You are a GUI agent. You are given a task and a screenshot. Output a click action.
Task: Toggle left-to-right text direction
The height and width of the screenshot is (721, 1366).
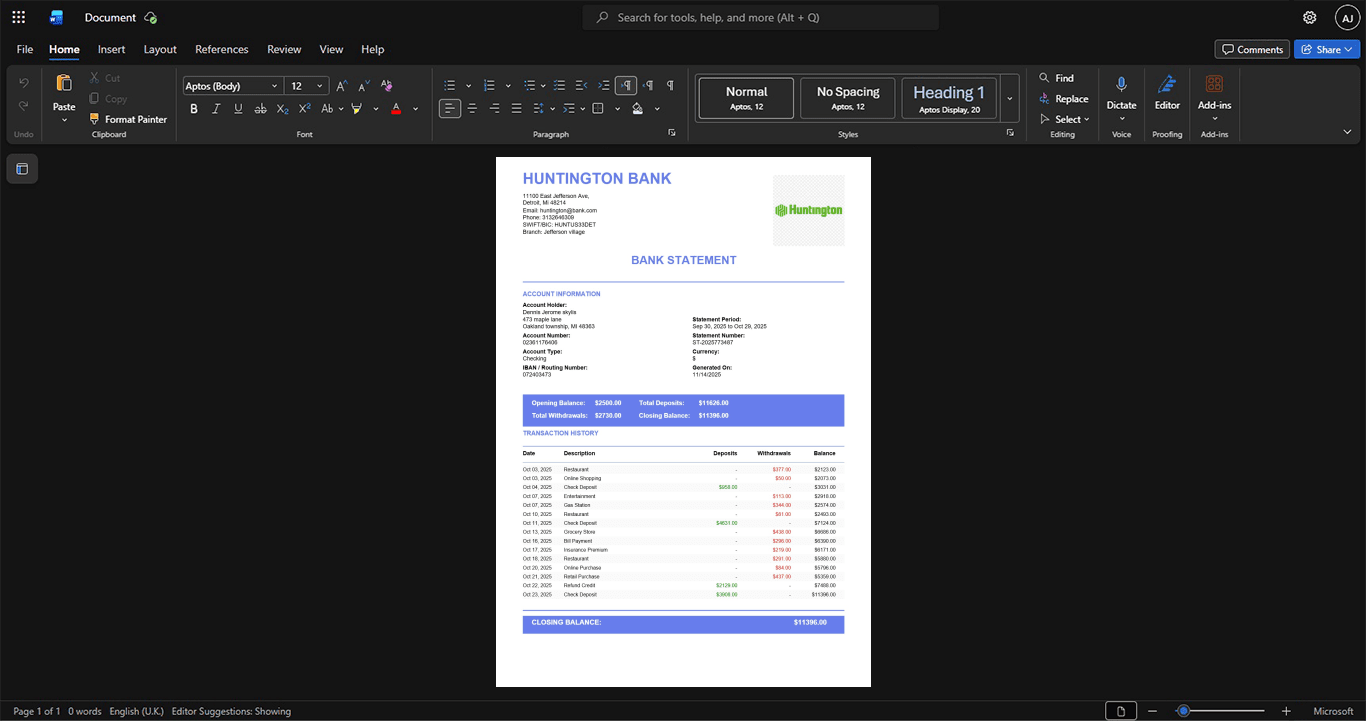pos(626,85)
